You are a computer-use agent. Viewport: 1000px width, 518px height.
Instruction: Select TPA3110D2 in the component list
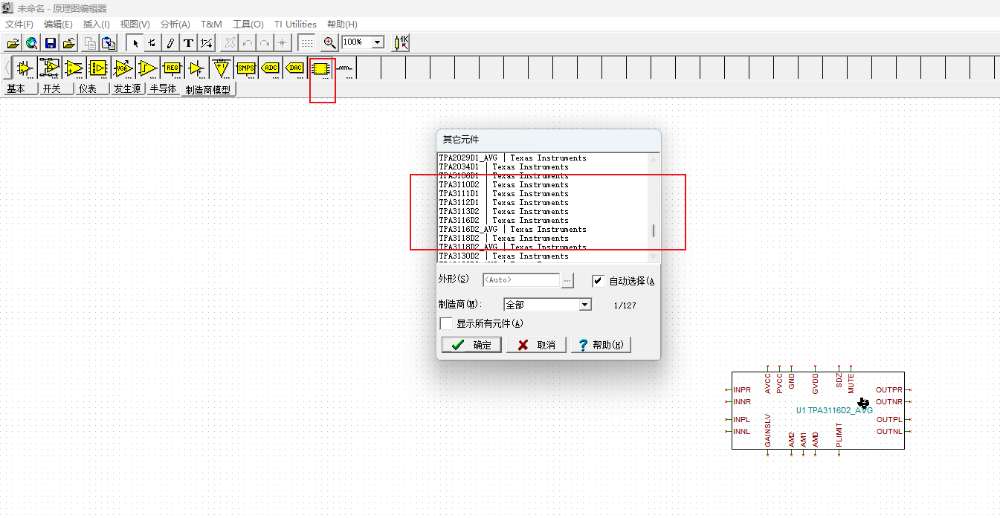pos(503,184)
